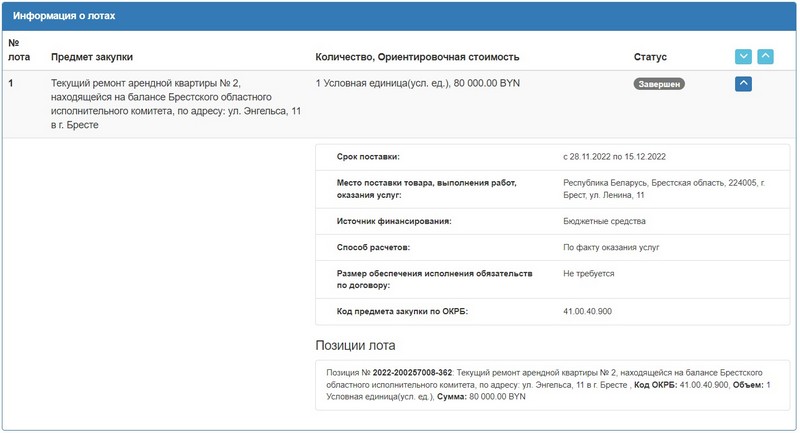Screen dimensions: 800x433
Task: Click the 'Завершен' status badge
Action: pyautogui.click(x=659, y=84)
